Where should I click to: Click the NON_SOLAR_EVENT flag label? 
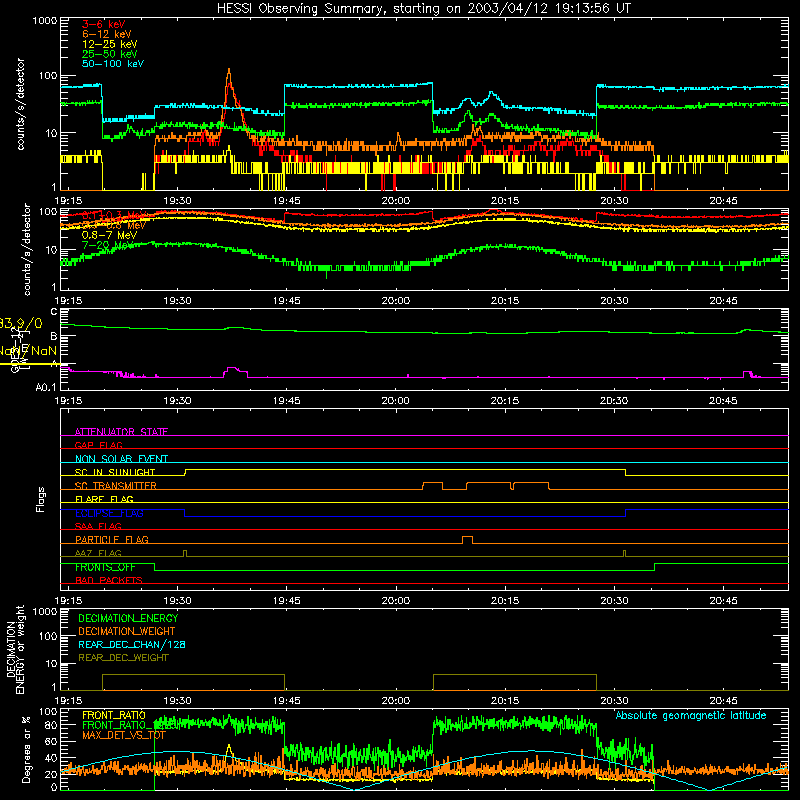click(x=121, y=459)
